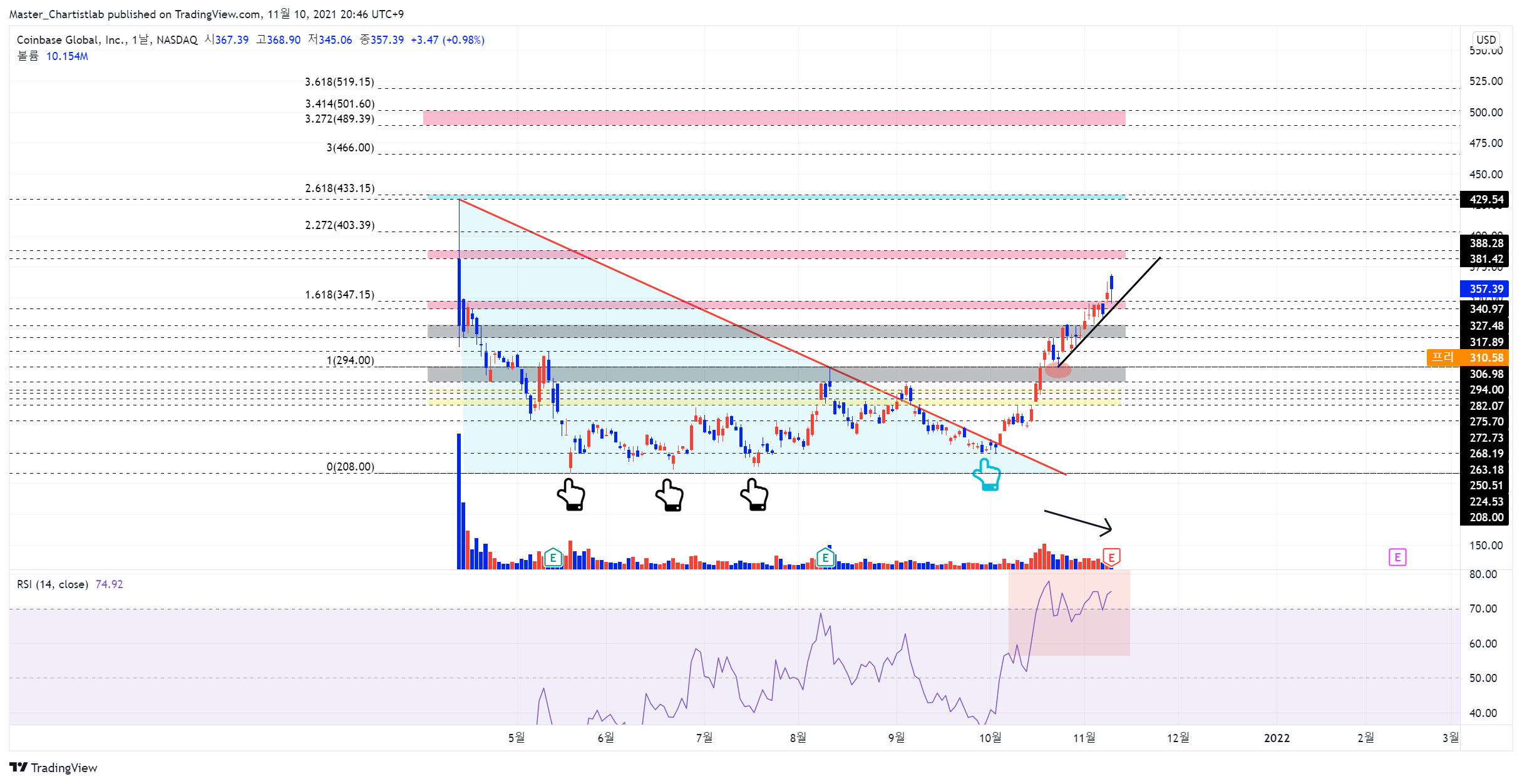Click the 340.97 price level label
Viewport: 1522px width, 784px height.
(x=1484, y=308)
